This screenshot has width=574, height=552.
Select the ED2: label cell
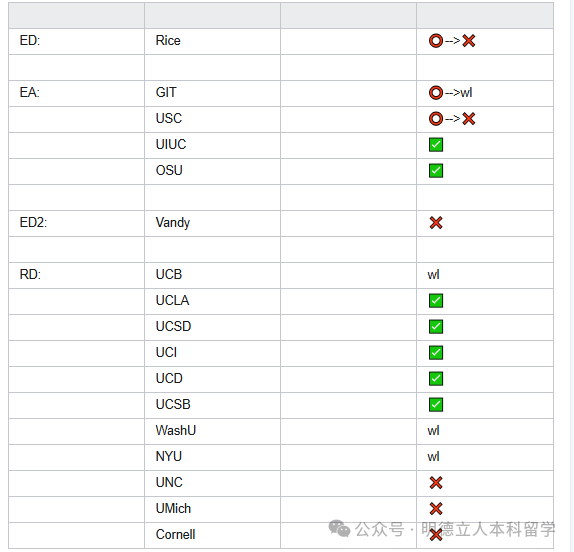tap(77, 223)
